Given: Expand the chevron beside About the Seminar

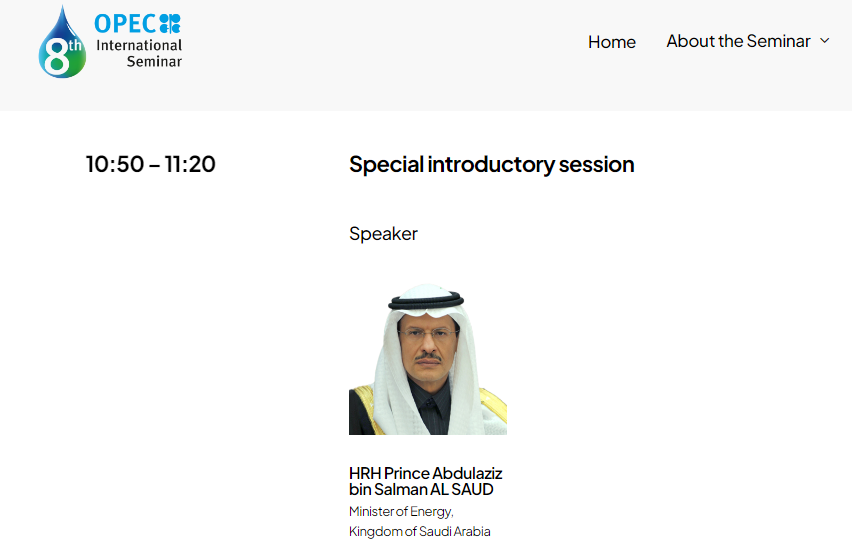Looking at the screenshot, I should point(825,41).
